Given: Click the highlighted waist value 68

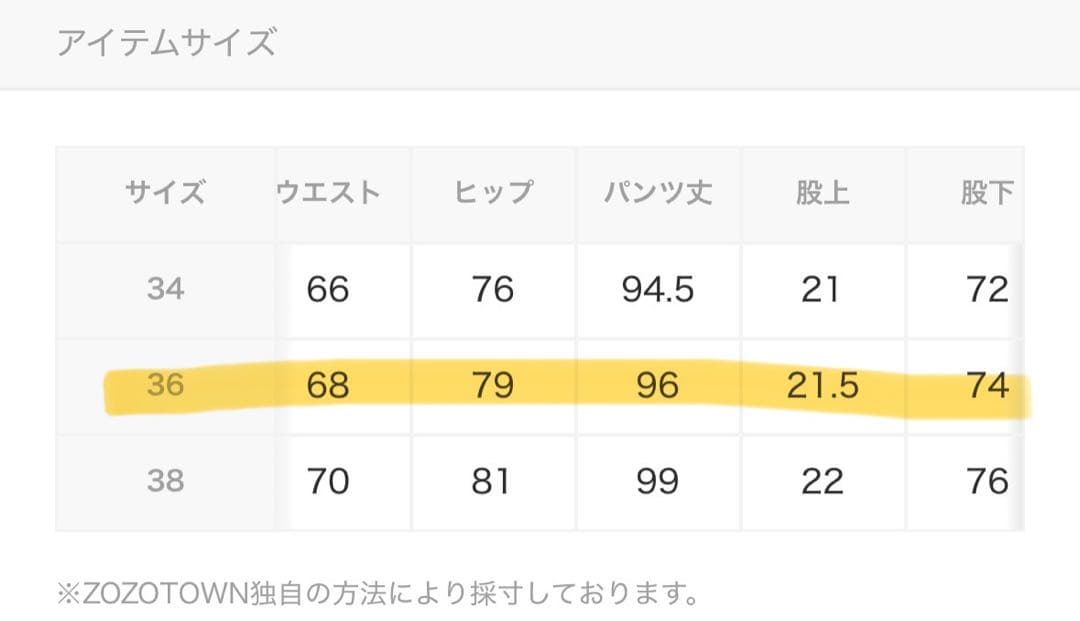Looking at the screenshot, I should click(x=328, y=385).
